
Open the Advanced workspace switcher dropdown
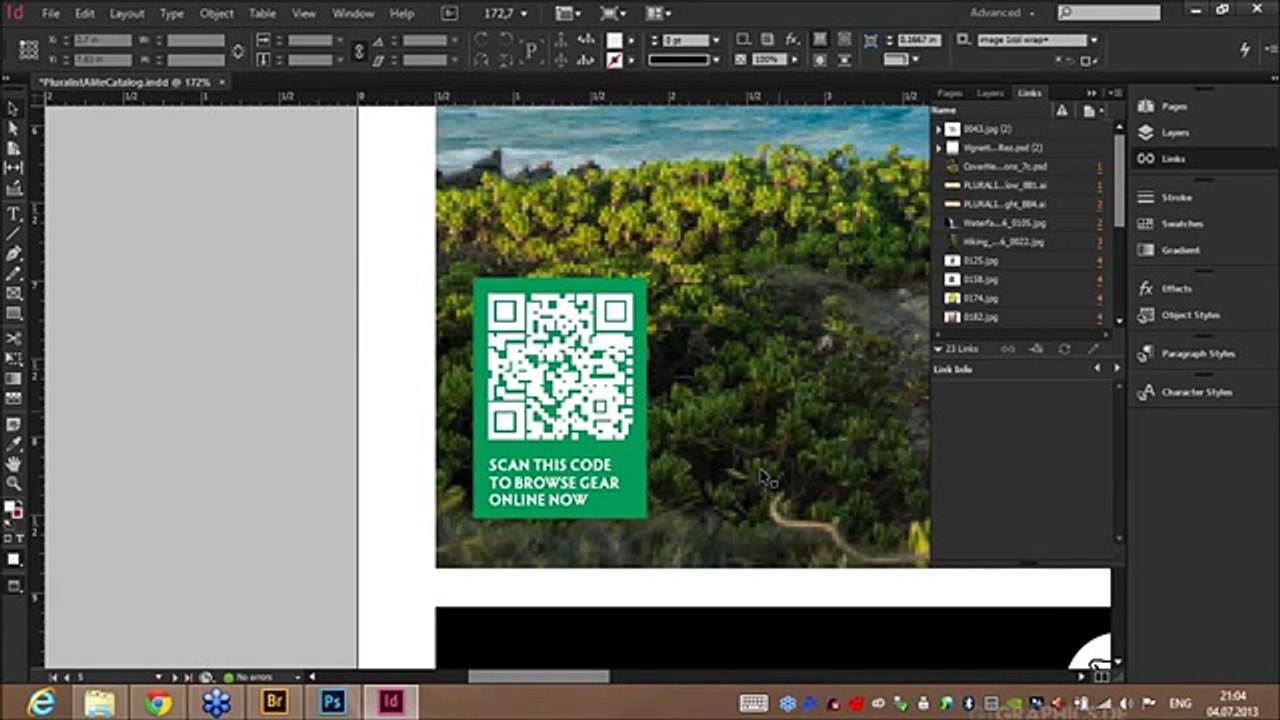click(1003, 13)
